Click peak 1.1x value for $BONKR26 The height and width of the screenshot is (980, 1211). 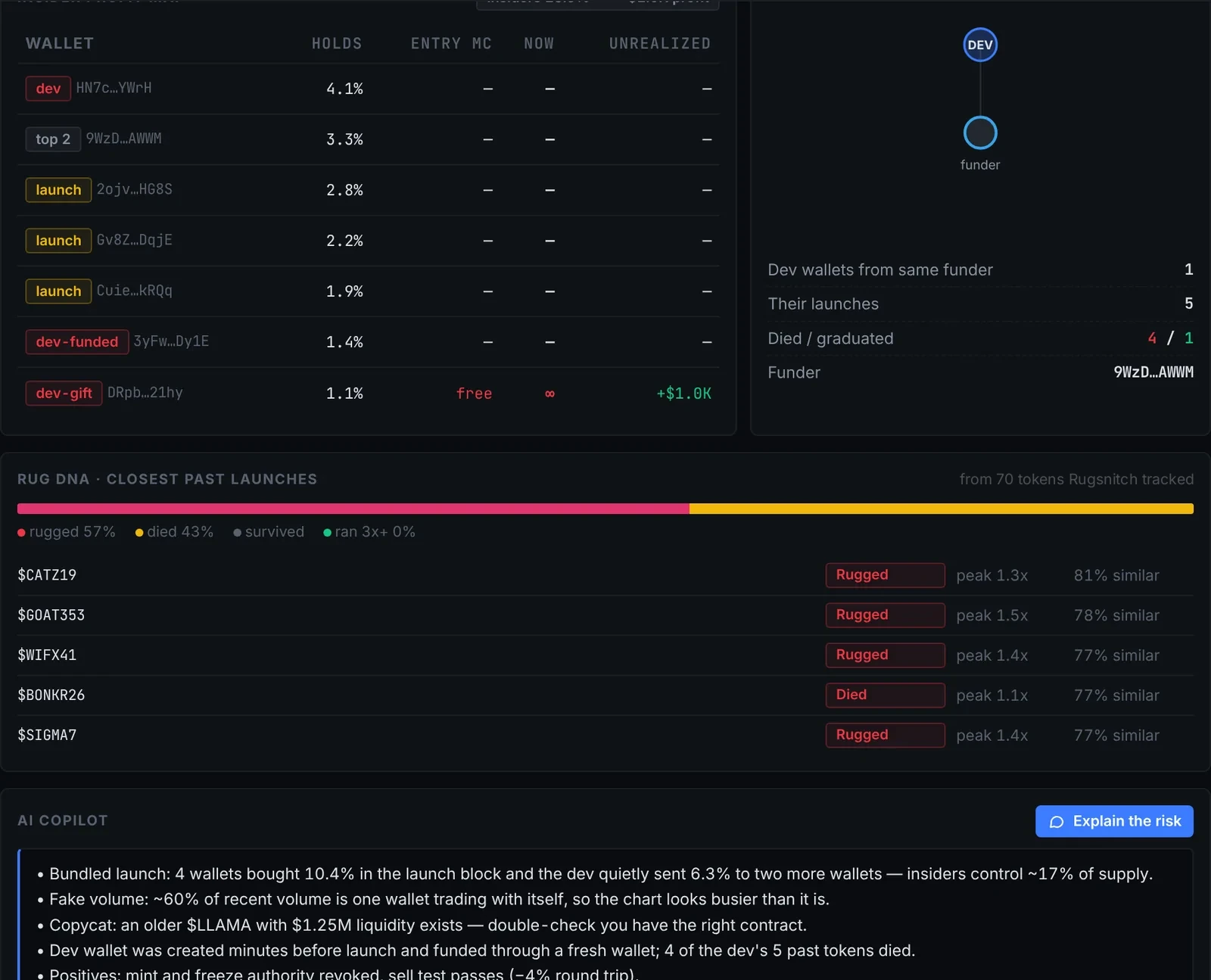coord(992,695)
